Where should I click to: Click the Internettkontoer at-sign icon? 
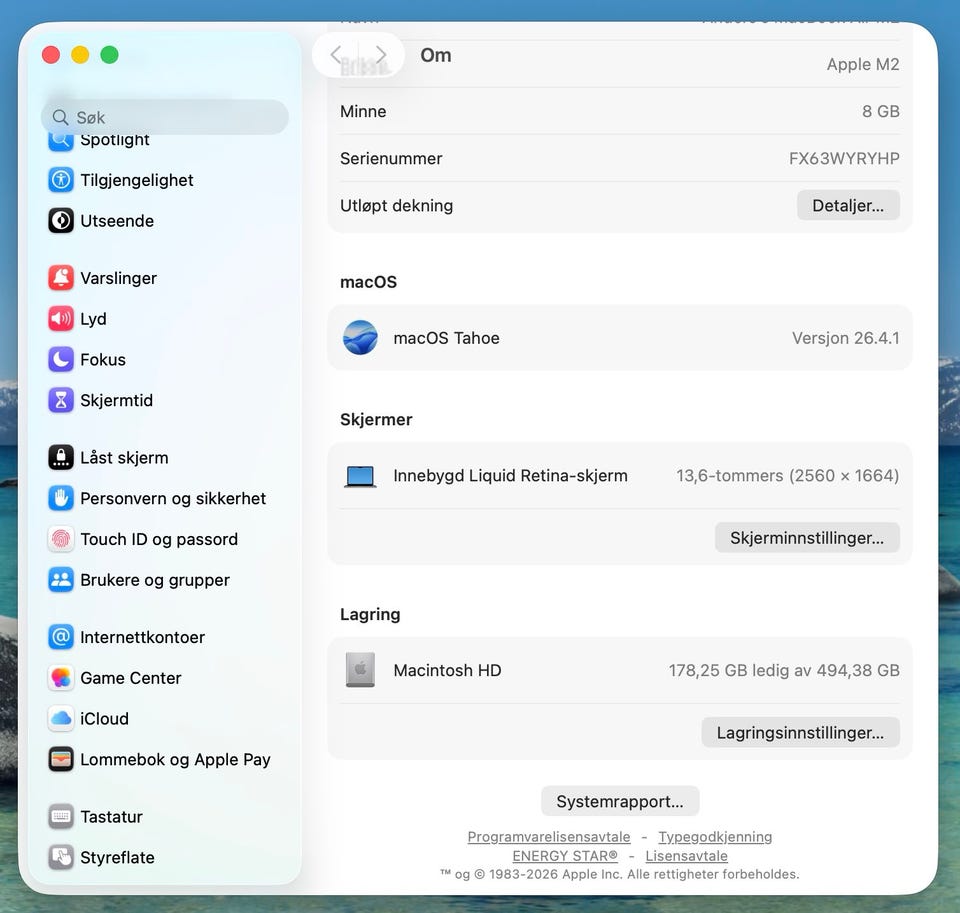tap(61, 637)
